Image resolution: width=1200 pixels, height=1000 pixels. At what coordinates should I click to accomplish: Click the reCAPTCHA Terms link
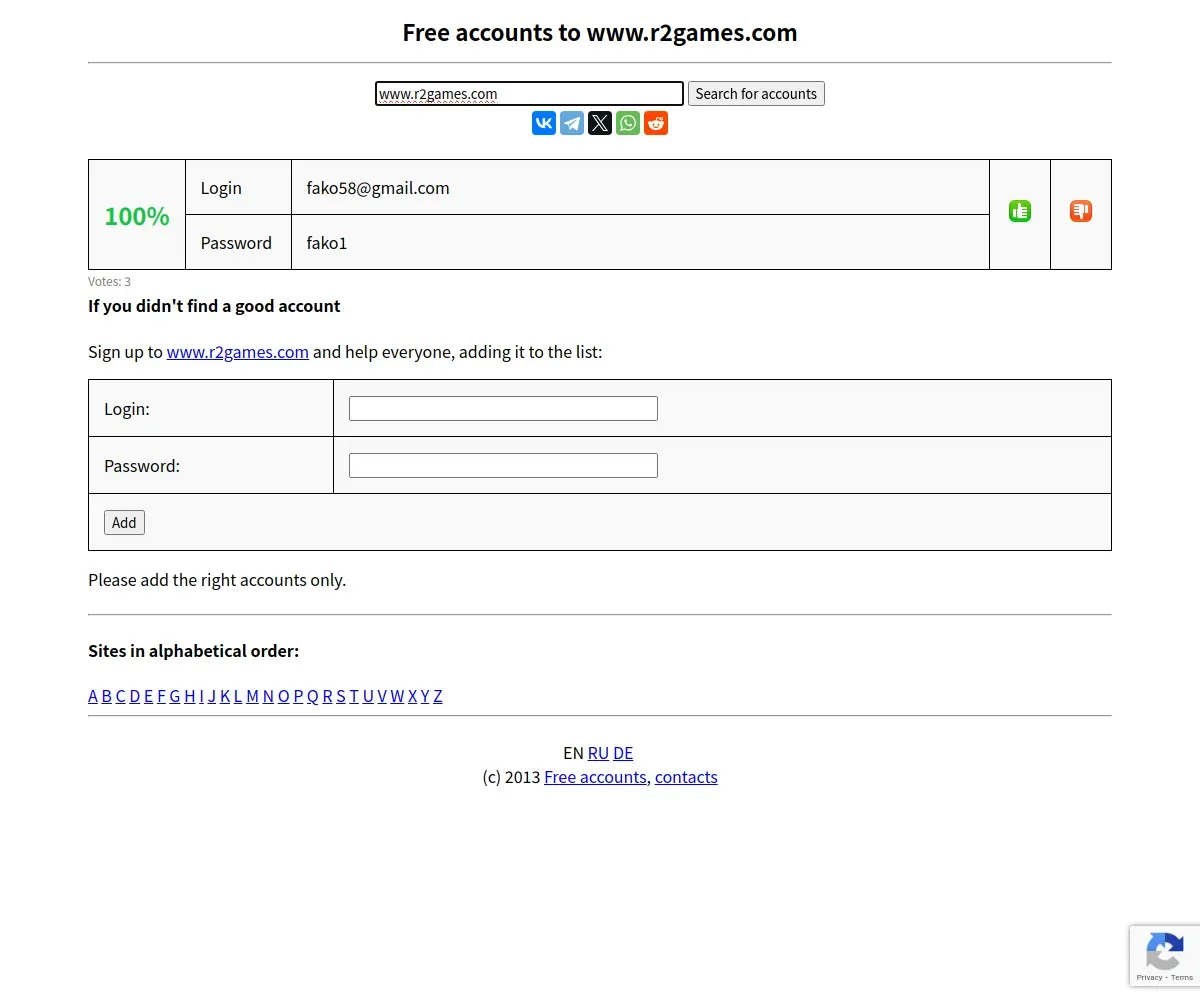tap(1182, 977)
